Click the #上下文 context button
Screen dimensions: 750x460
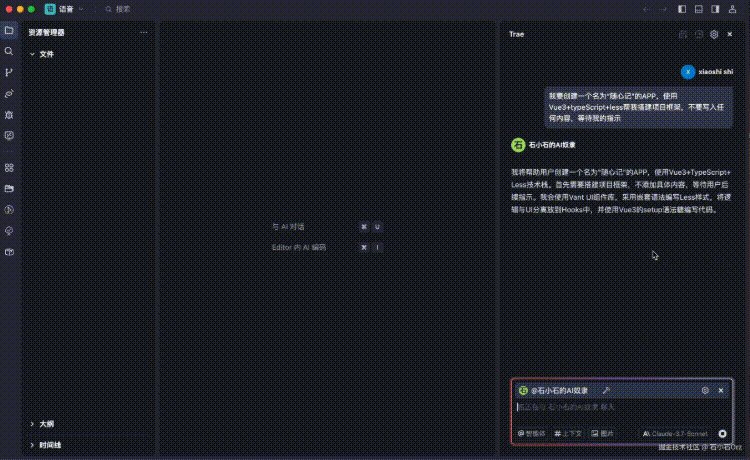pos(568,434)
